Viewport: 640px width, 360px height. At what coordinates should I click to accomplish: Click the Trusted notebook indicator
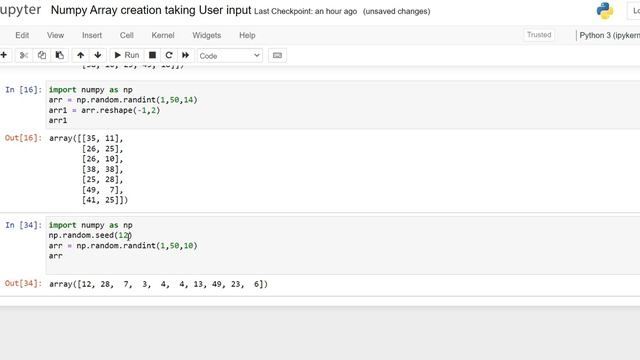coord(539,35)
